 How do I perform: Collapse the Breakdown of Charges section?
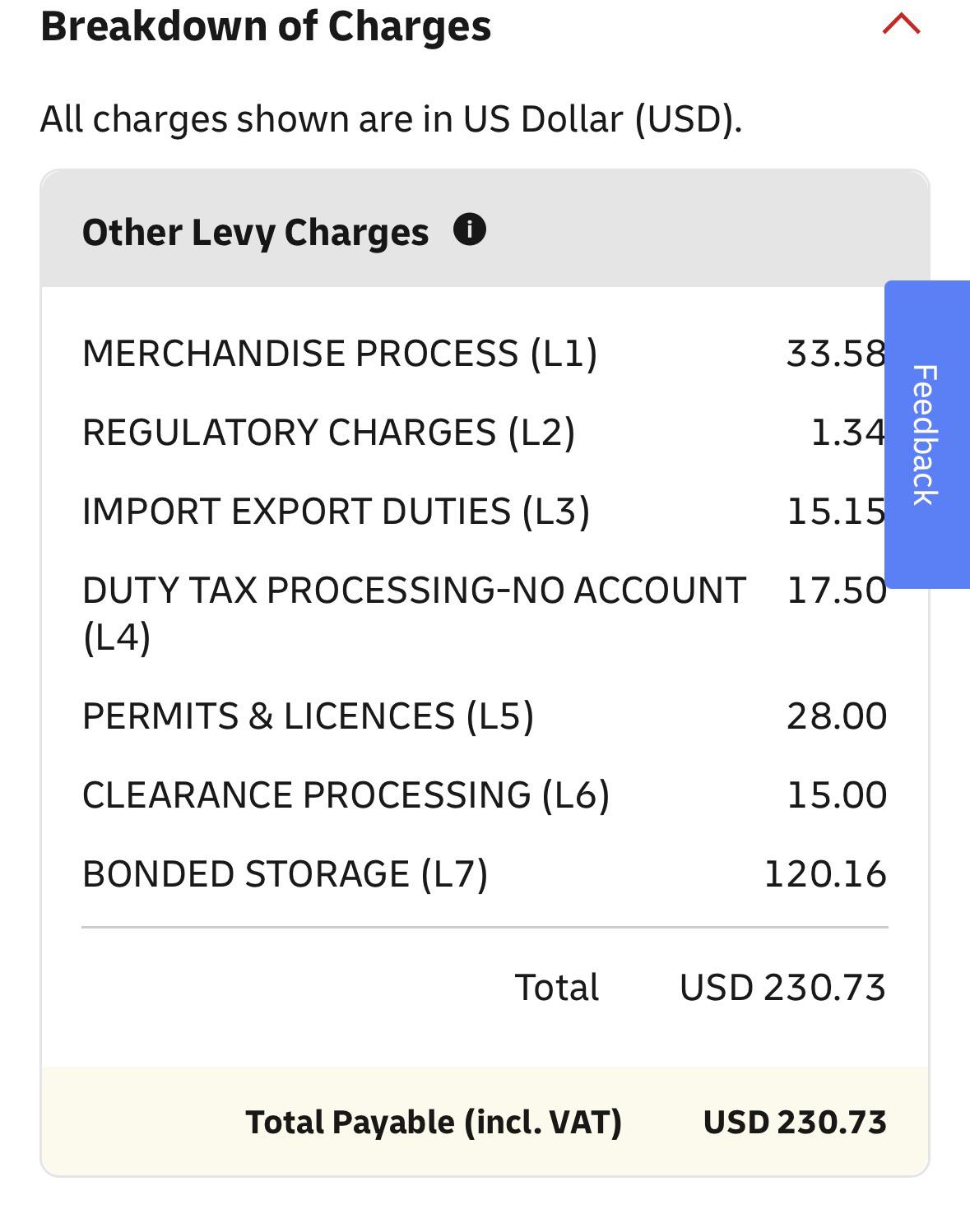click(x=901, y=25)
